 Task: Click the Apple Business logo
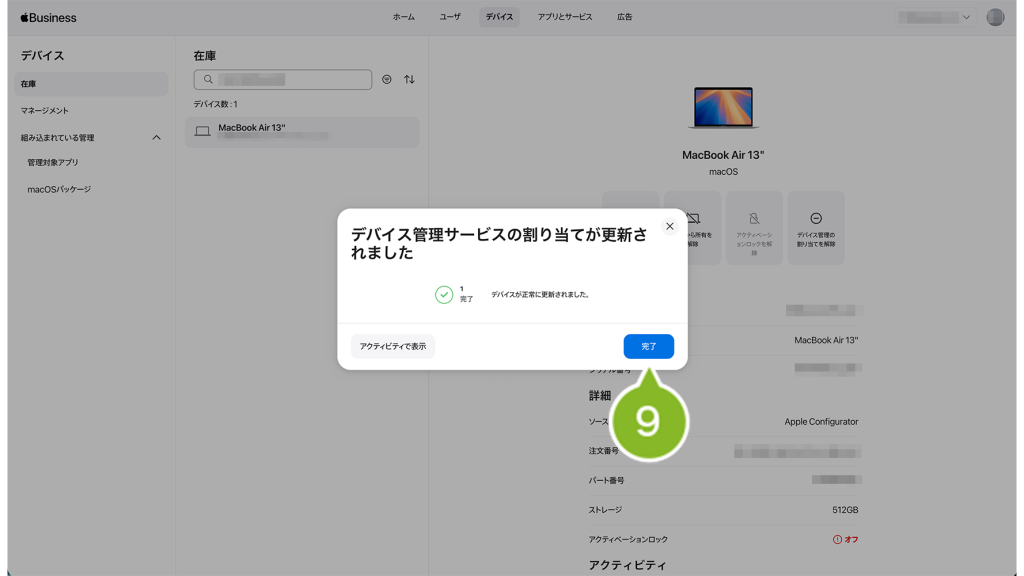pyautogui.click(x=48, y=17)
